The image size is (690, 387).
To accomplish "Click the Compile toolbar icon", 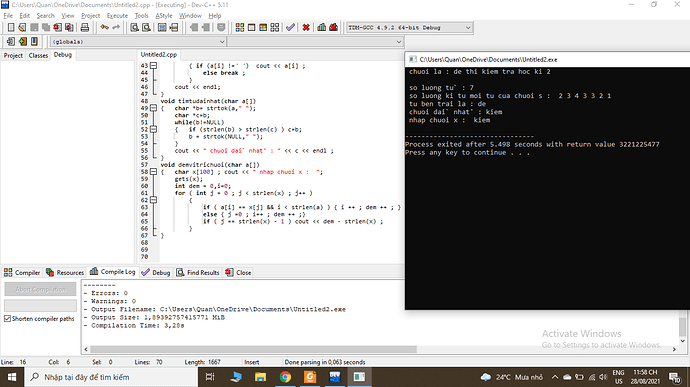I will coord(240,27).
